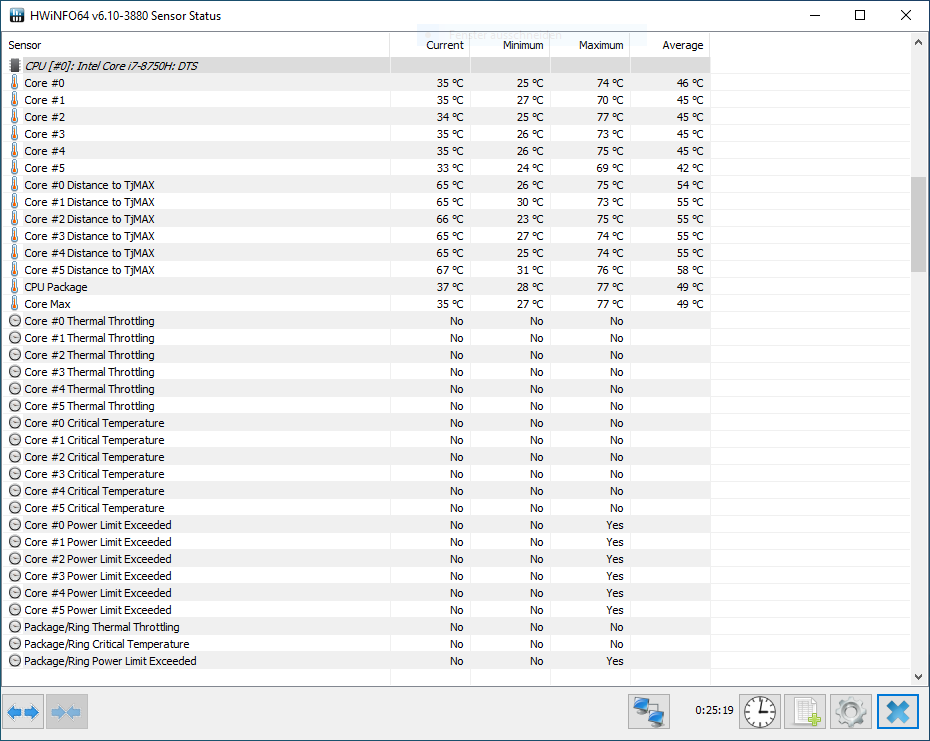Click status icon beside Core #0 Power Limit Exceeded

(x=15, y=525)
